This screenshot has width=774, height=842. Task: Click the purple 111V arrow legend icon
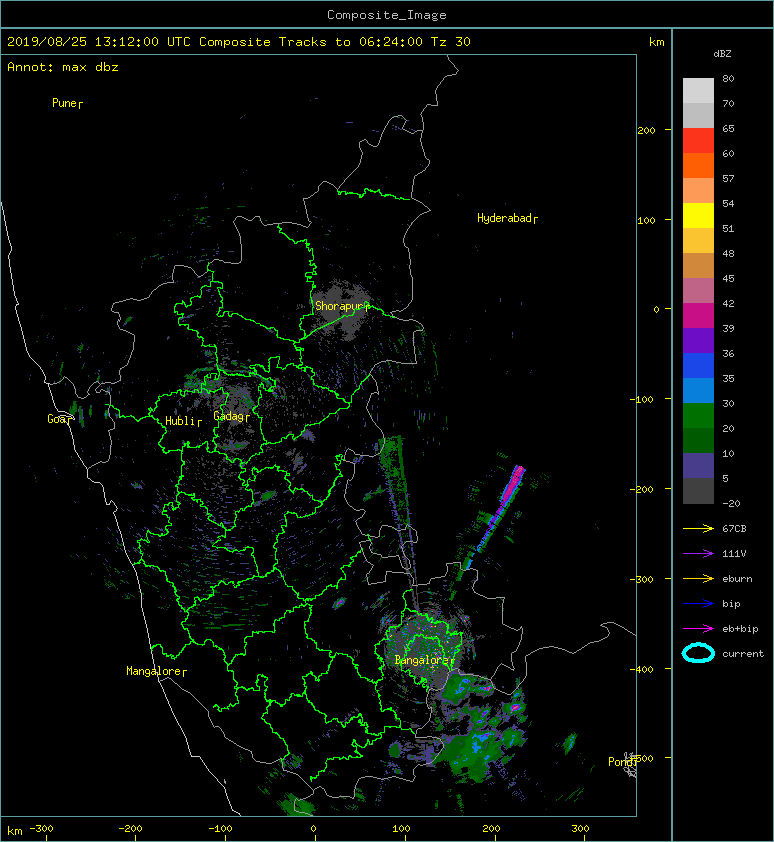(698, 554)
